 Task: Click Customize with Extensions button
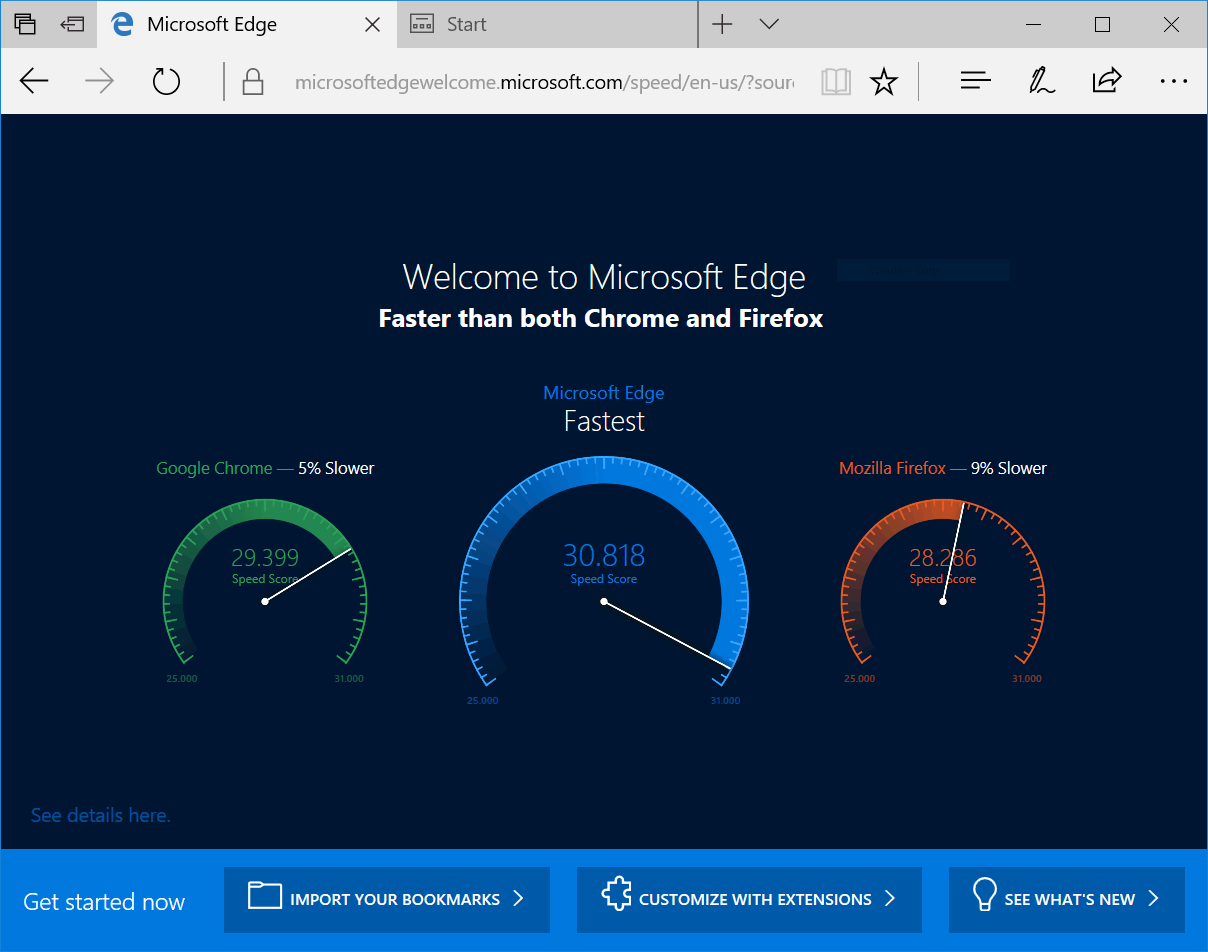pyautogui.click(x=748, y=899)
